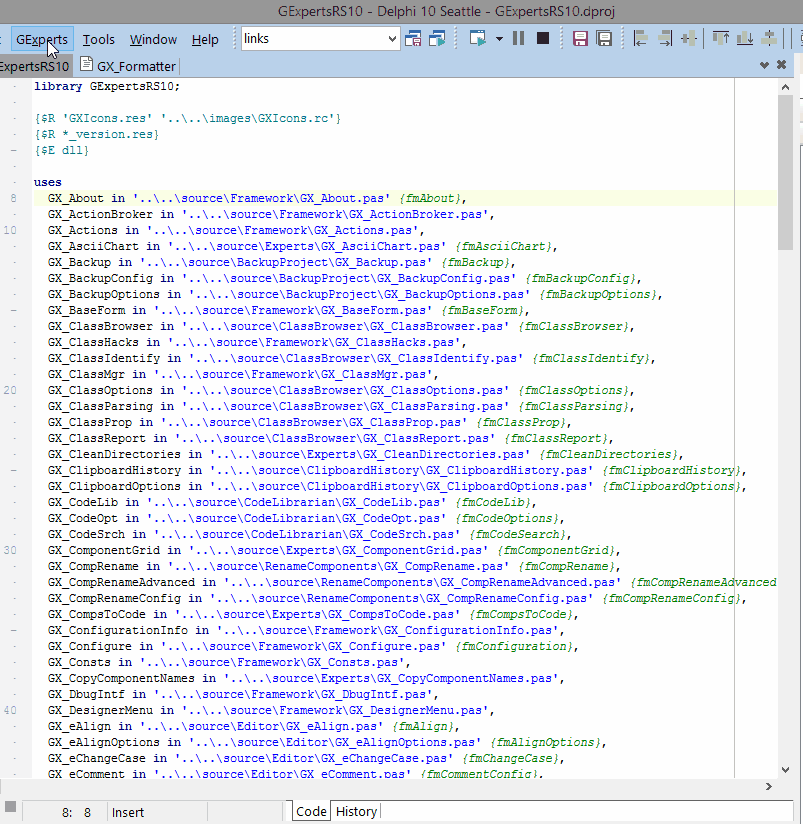Click the GX_DesignerMenu unit name
Image resolution: width=803 pixels, height=824 pixels.
pos(100,710)
